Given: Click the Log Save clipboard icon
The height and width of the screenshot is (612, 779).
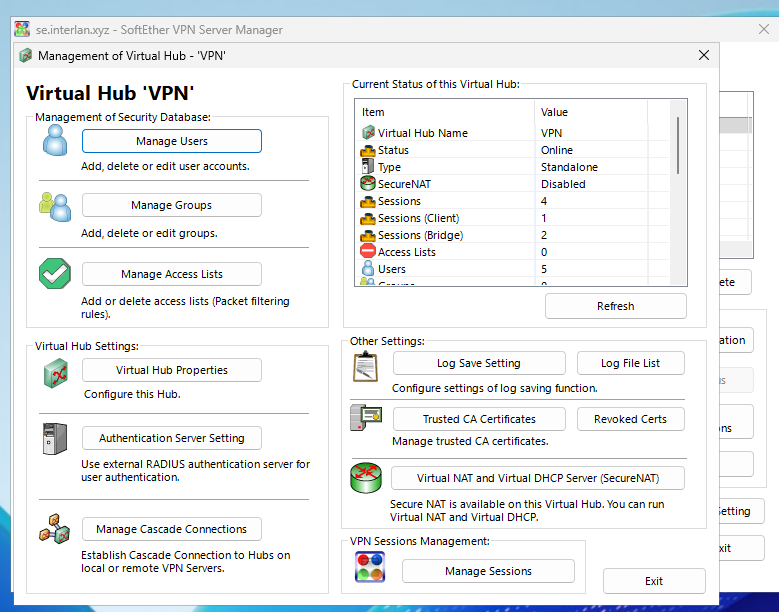Looking at the screenshot, I should (365, 366).
